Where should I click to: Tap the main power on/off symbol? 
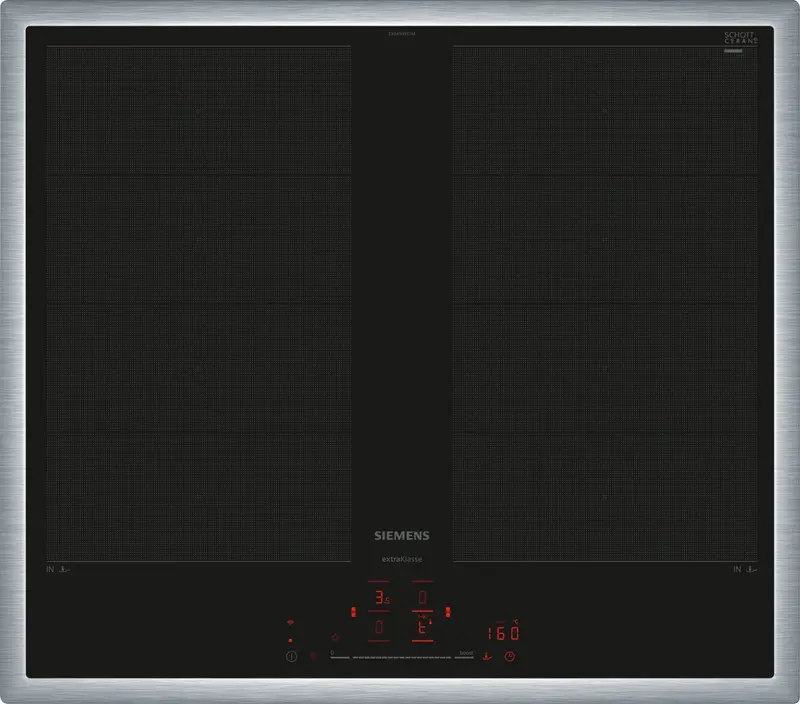coord(291,657)
